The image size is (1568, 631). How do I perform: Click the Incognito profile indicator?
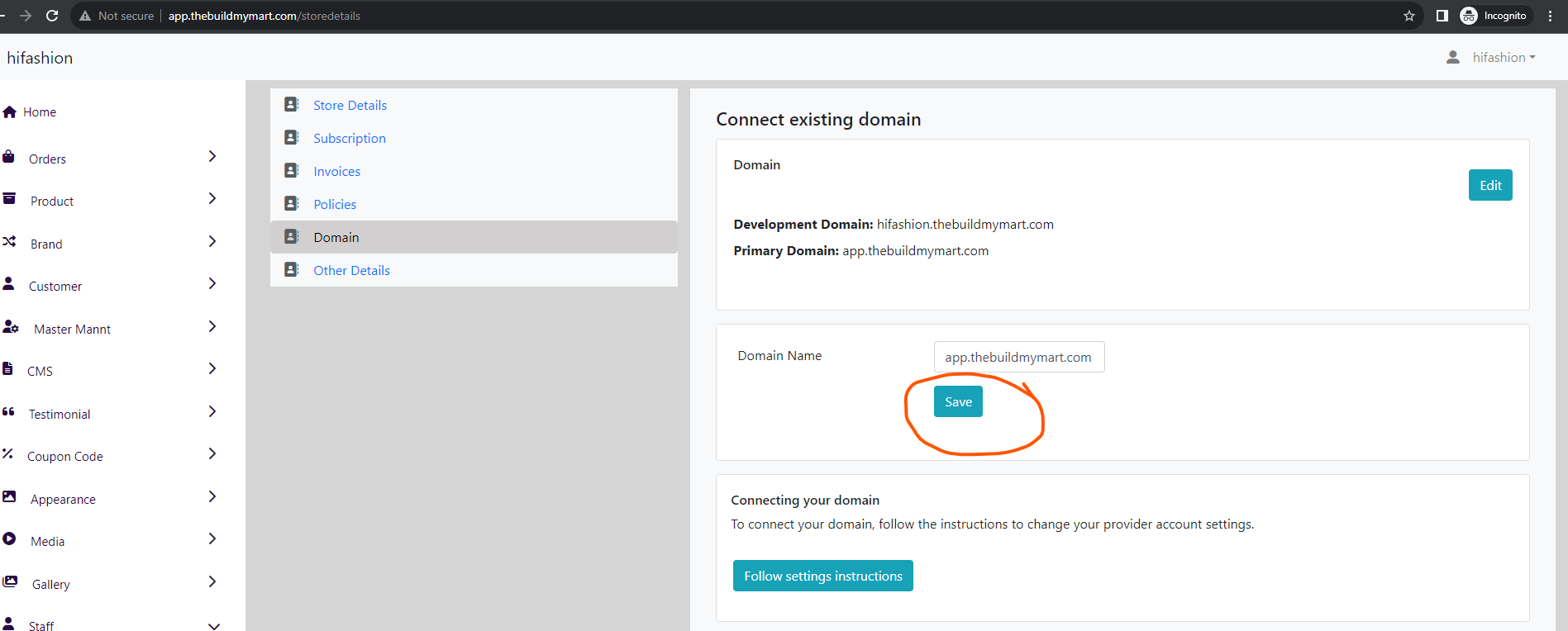[x=1494, y=16]
